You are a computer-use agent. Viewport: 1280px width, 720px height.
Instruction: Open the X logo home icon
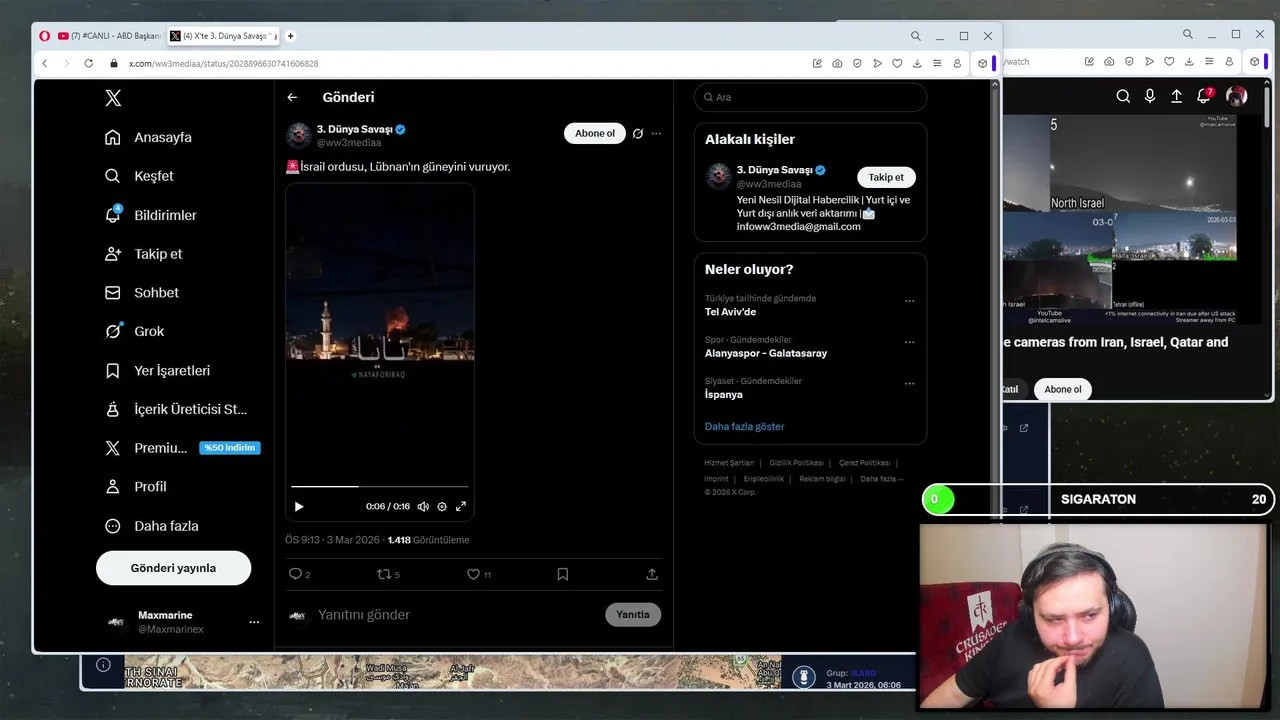113,98
